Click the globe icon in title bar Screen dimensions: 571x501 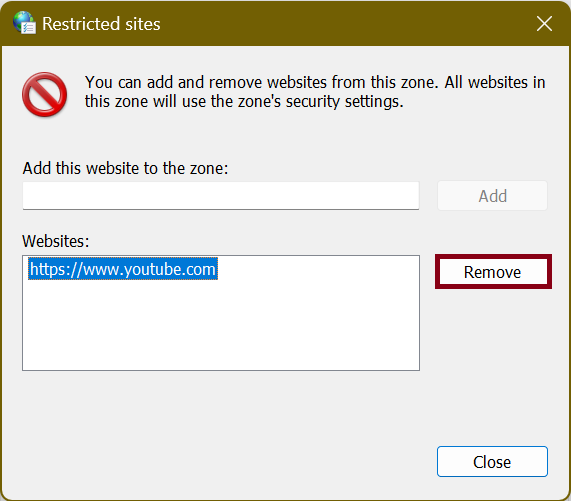tap(24, 23)
